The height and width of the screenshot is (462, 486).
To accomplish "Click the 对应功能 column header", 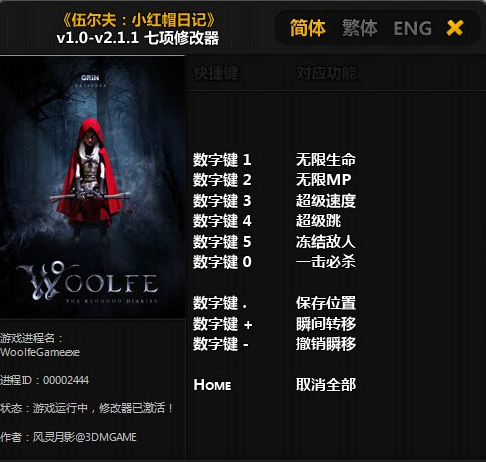I will (x=326, y=73).
